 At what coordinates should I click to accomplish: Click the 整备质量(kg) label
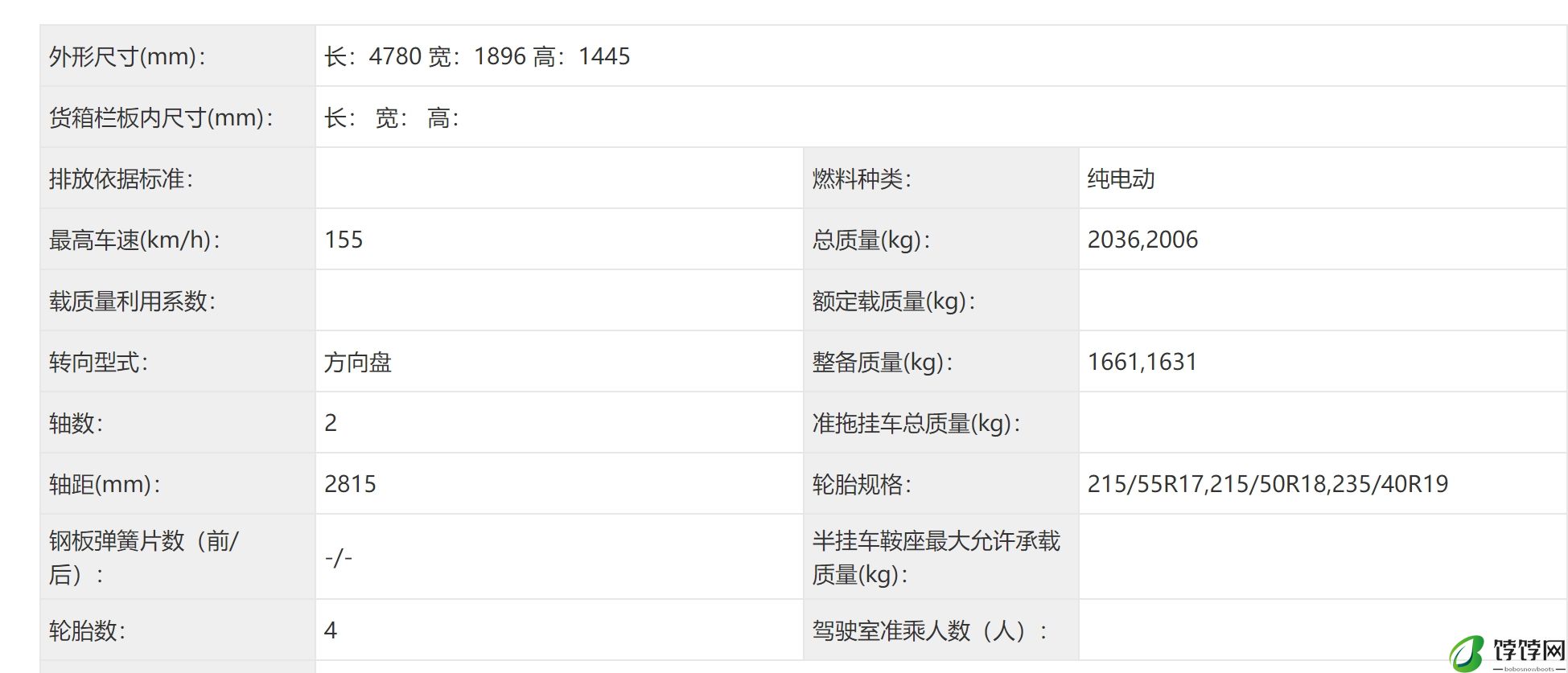[x=883, y=362]
